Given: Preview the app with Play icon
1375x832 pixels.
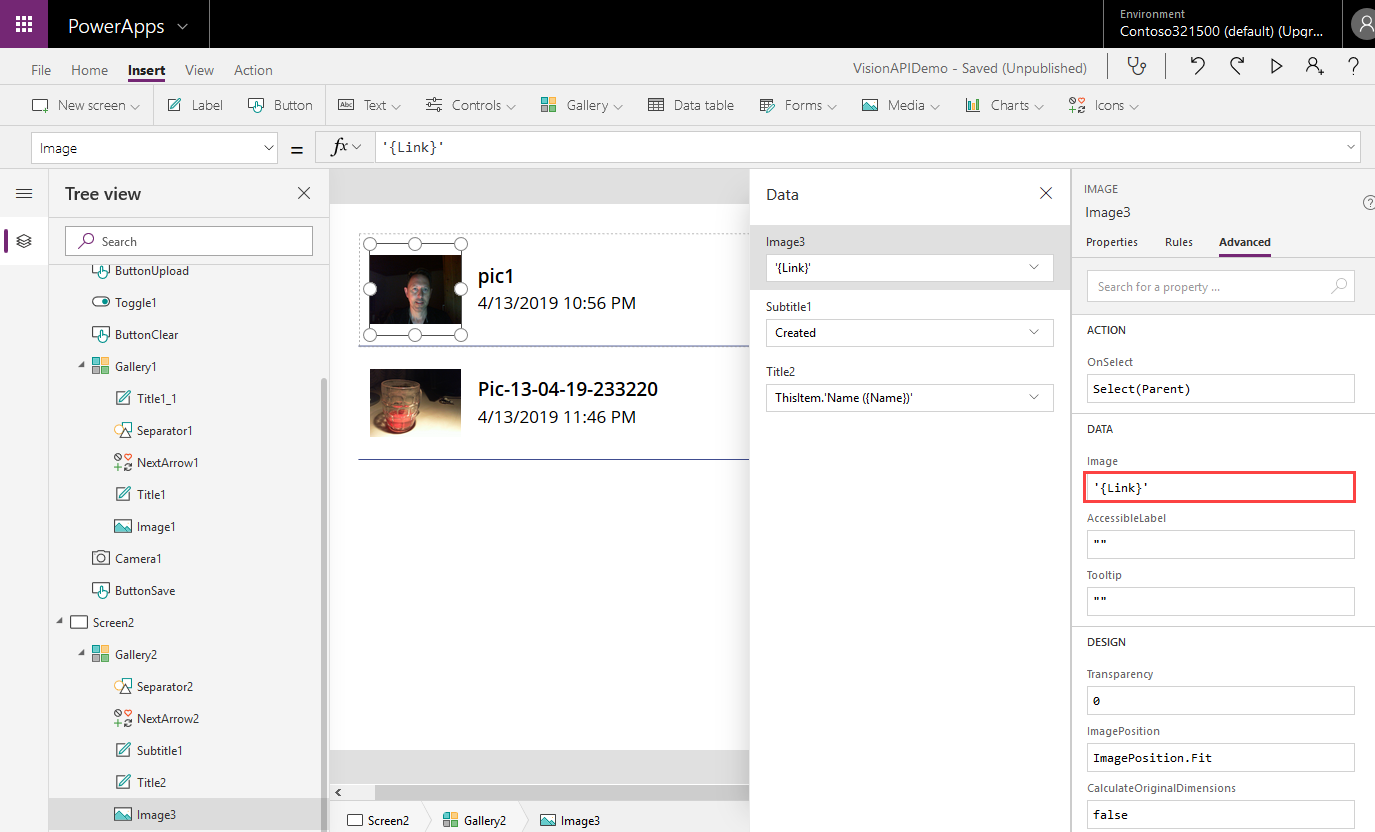Looking at the screenshot, I should coord(1276,67).
